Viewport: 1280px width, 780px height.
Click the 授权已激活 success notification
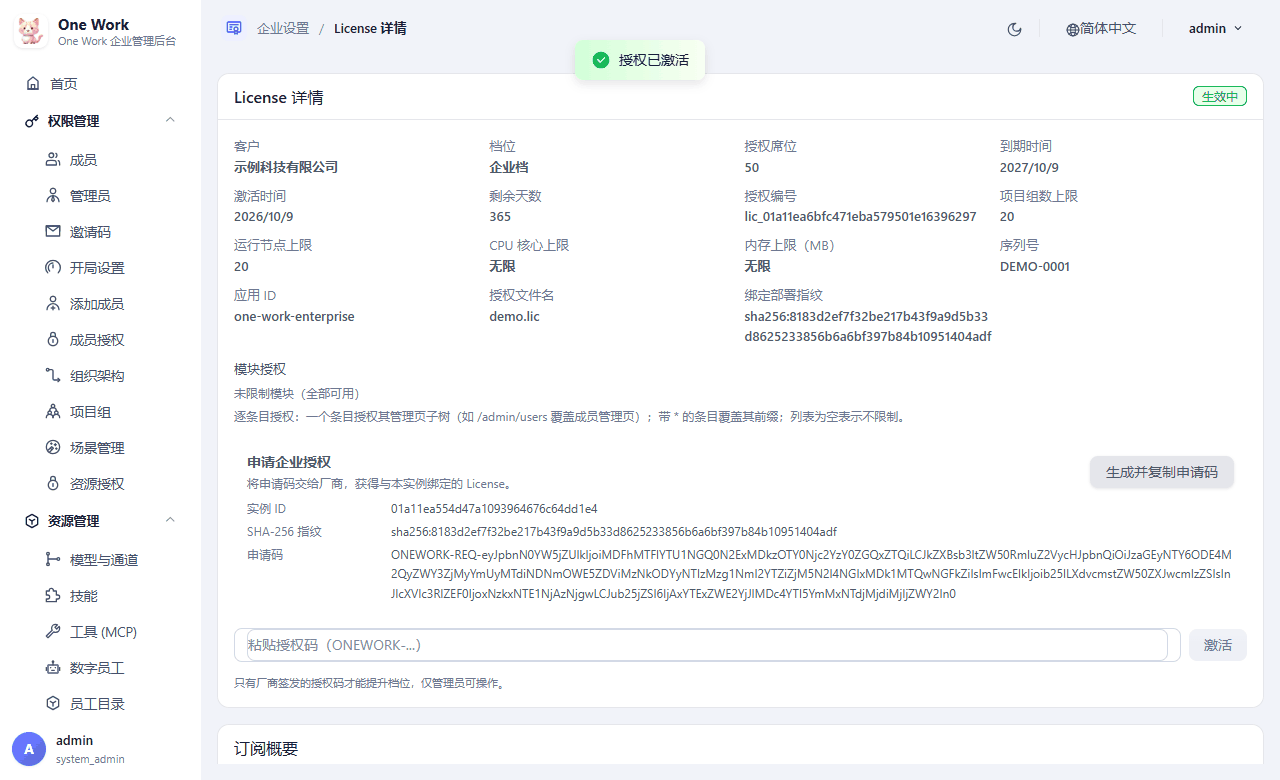click(640, 60)
